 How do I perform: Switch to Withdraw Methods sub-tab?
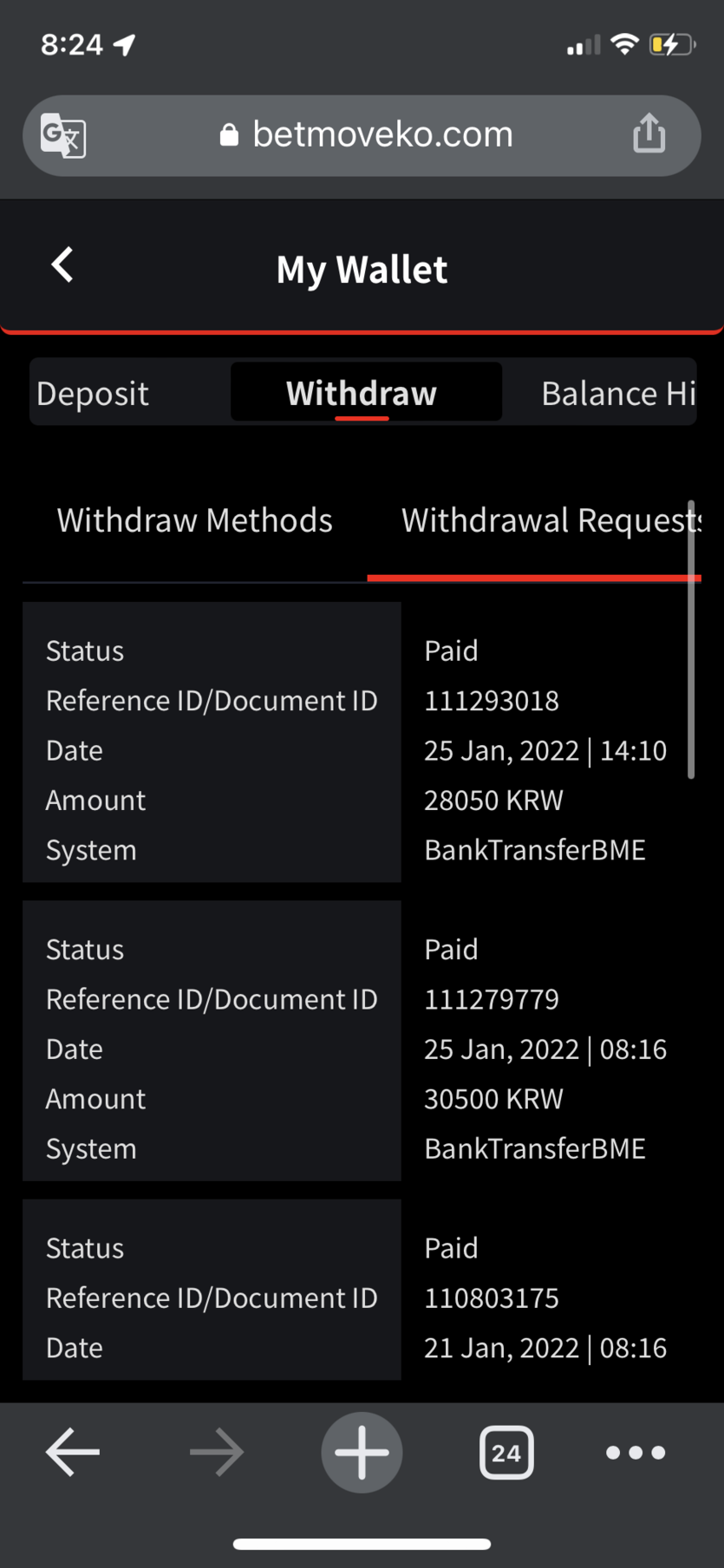click(x=195, y=520)
